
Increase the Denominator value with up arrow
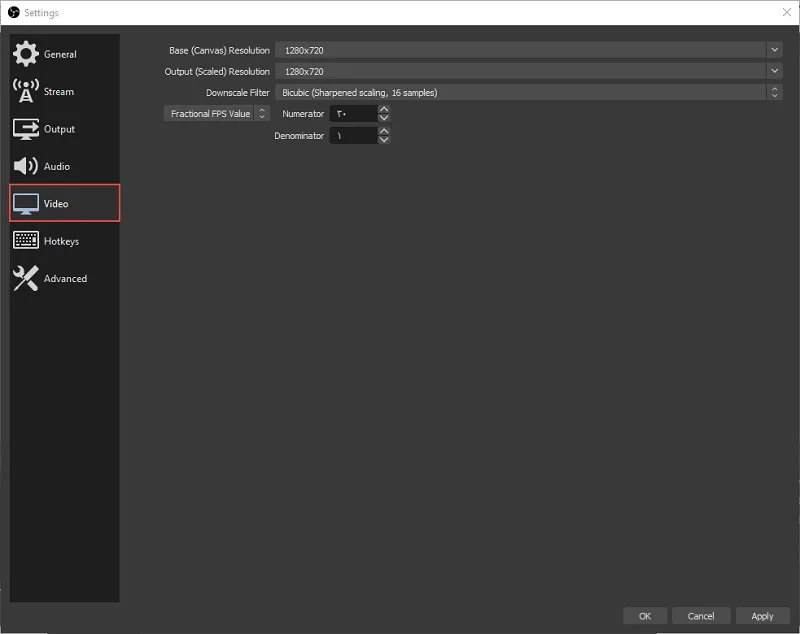click(x=384, y=131)
